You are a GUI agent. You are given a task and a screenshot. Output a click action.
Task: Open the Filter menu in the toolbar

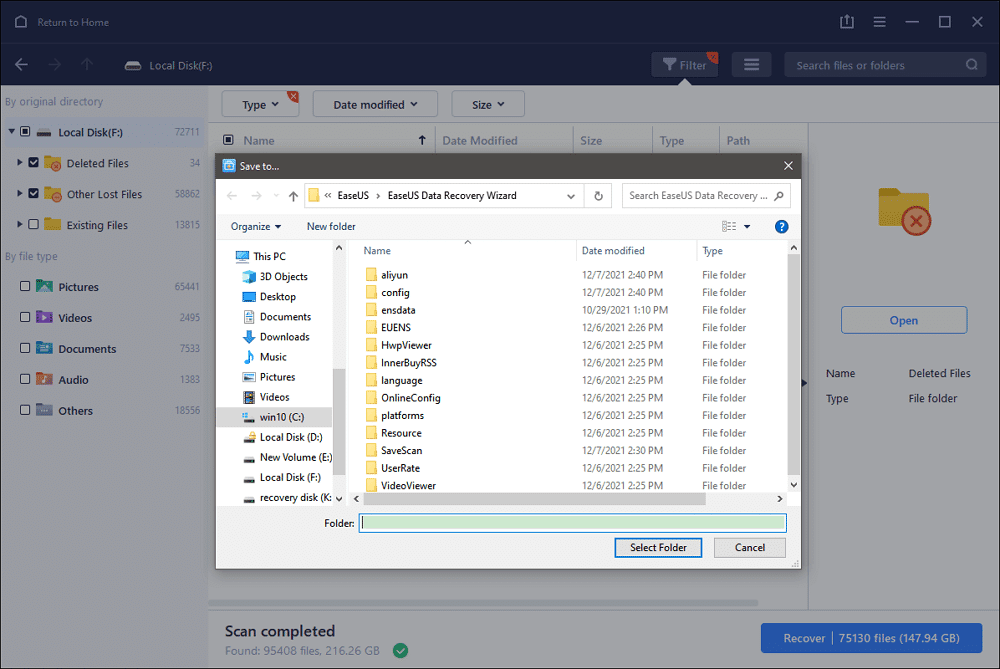click(685, 64)
